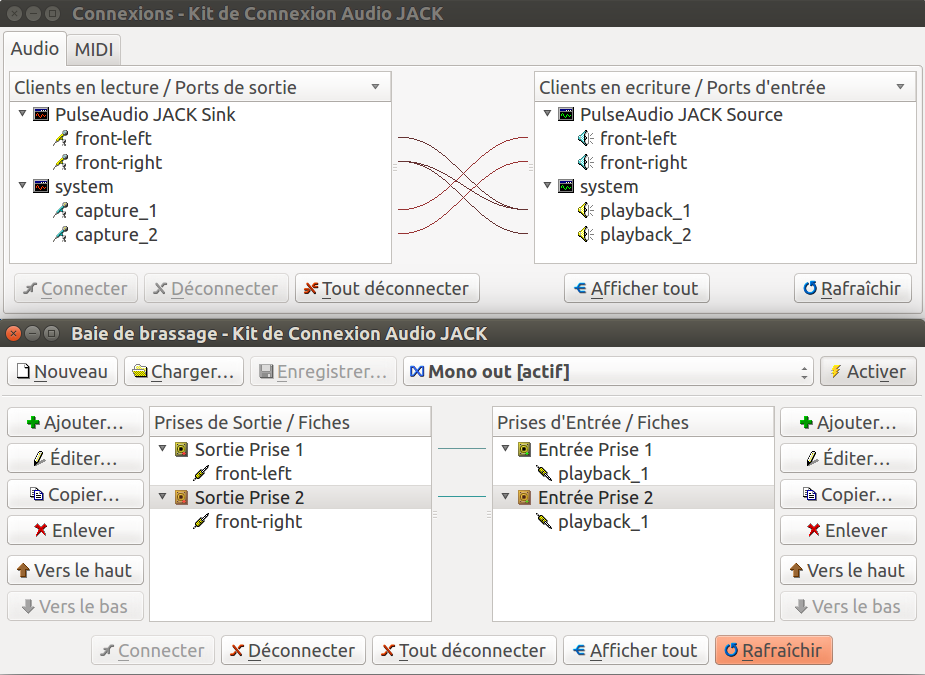Image resolution: width=925 pixels, height=675 pixels.
Task: Open the Mono out patchbay dropdown
Action: 805,372
